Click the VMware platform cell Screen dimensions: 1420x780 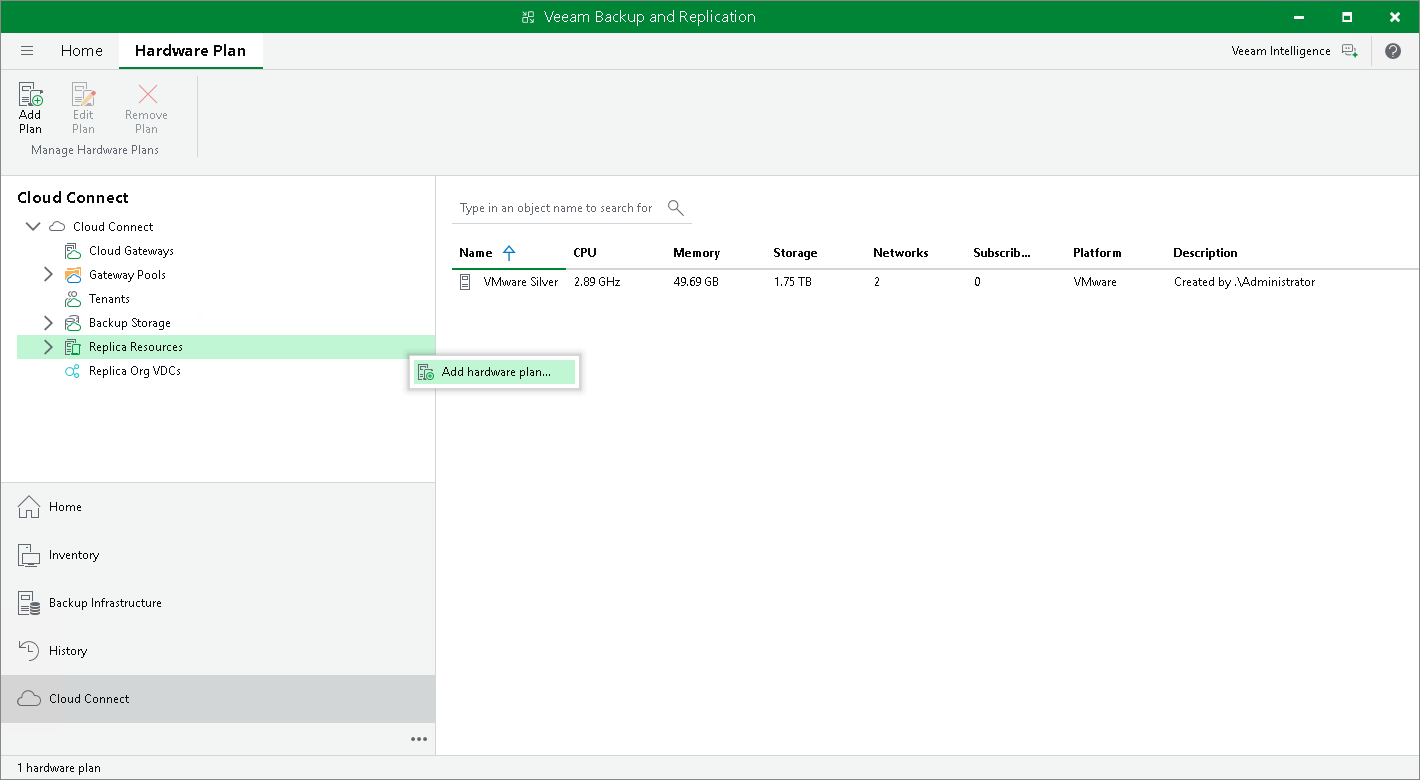[x=1095, y=282]
